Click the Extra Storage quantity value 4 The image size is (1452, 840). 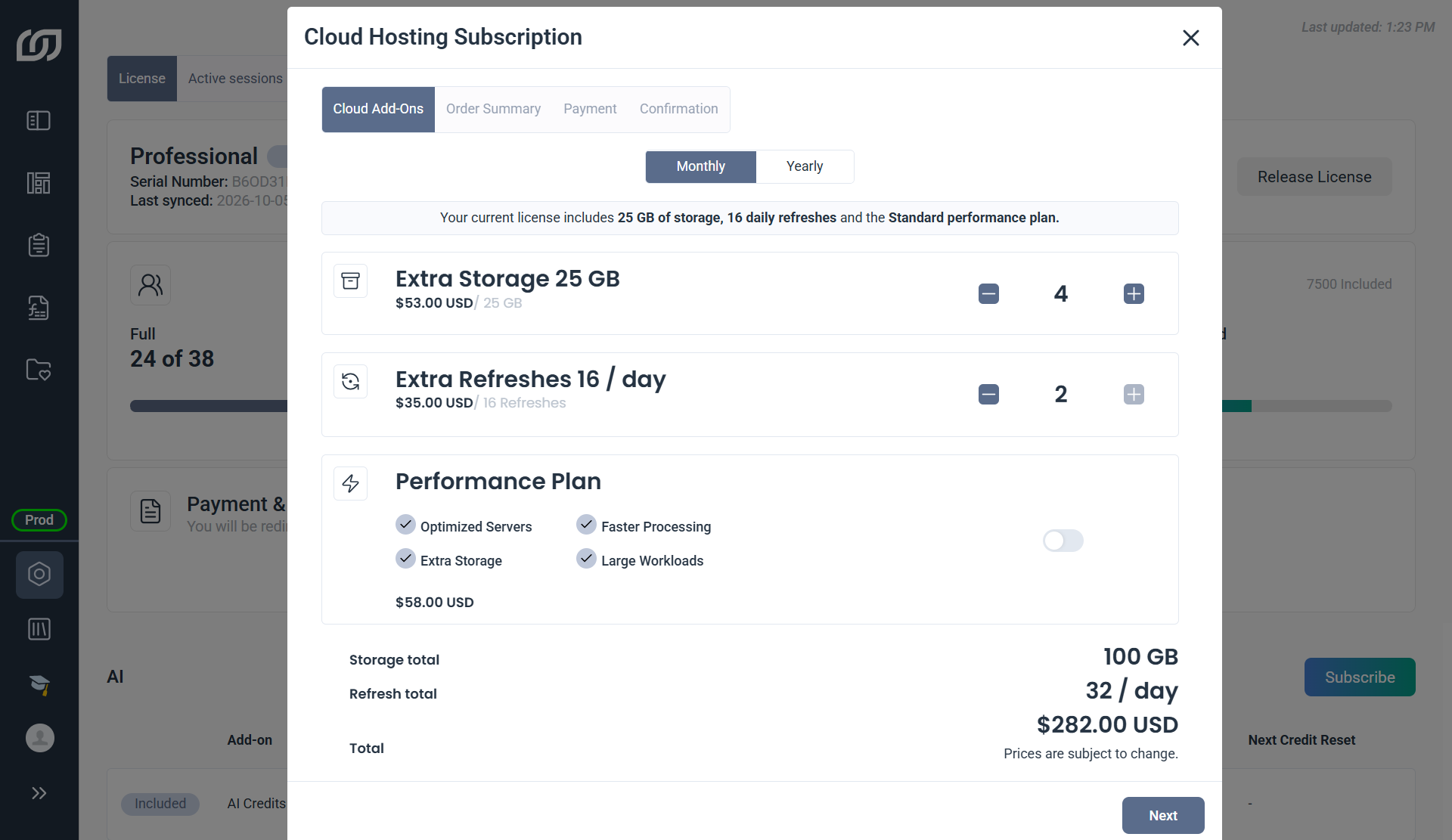click(1061, 294)
